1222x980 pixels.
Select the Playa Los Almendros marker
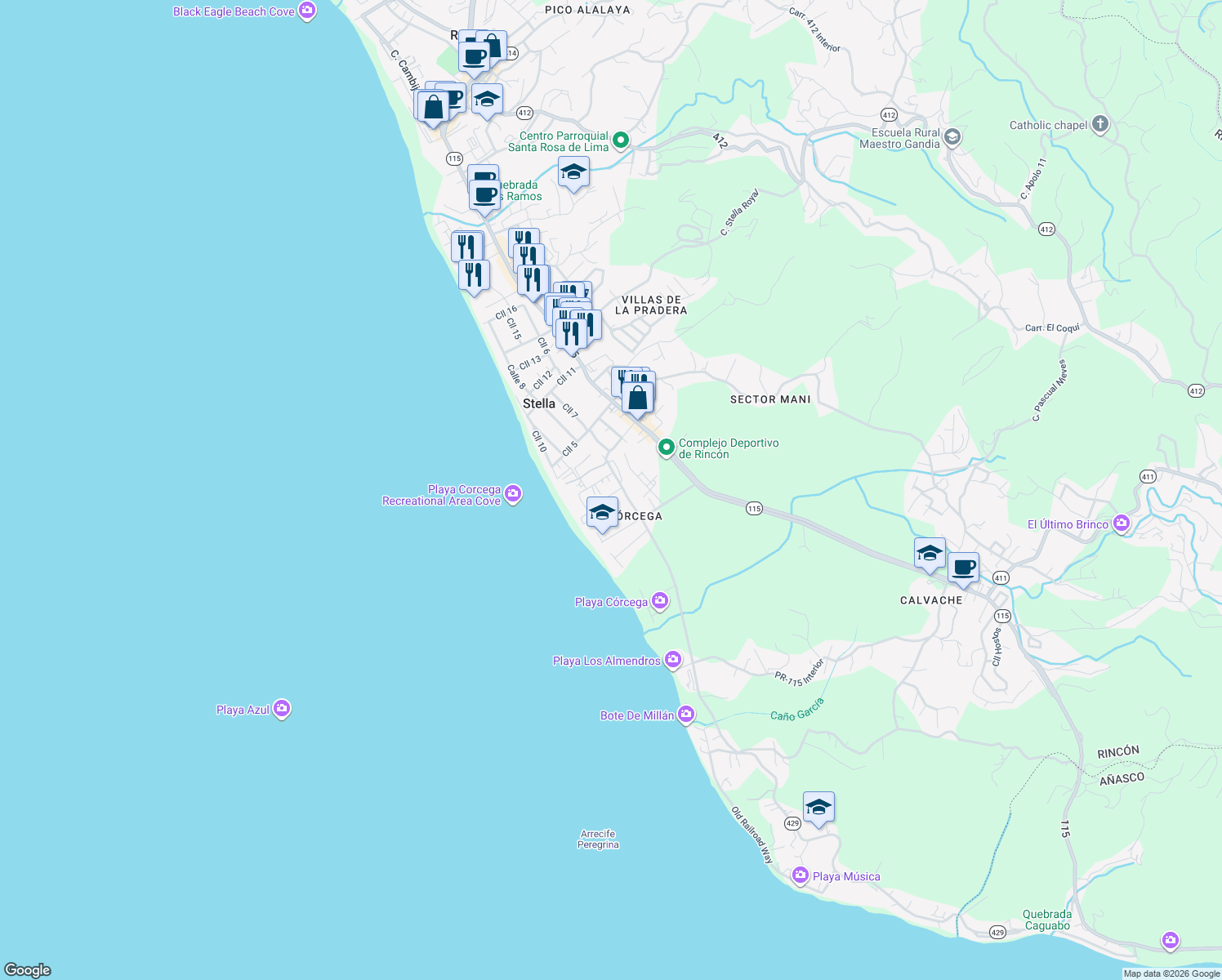tap(673, 659)
